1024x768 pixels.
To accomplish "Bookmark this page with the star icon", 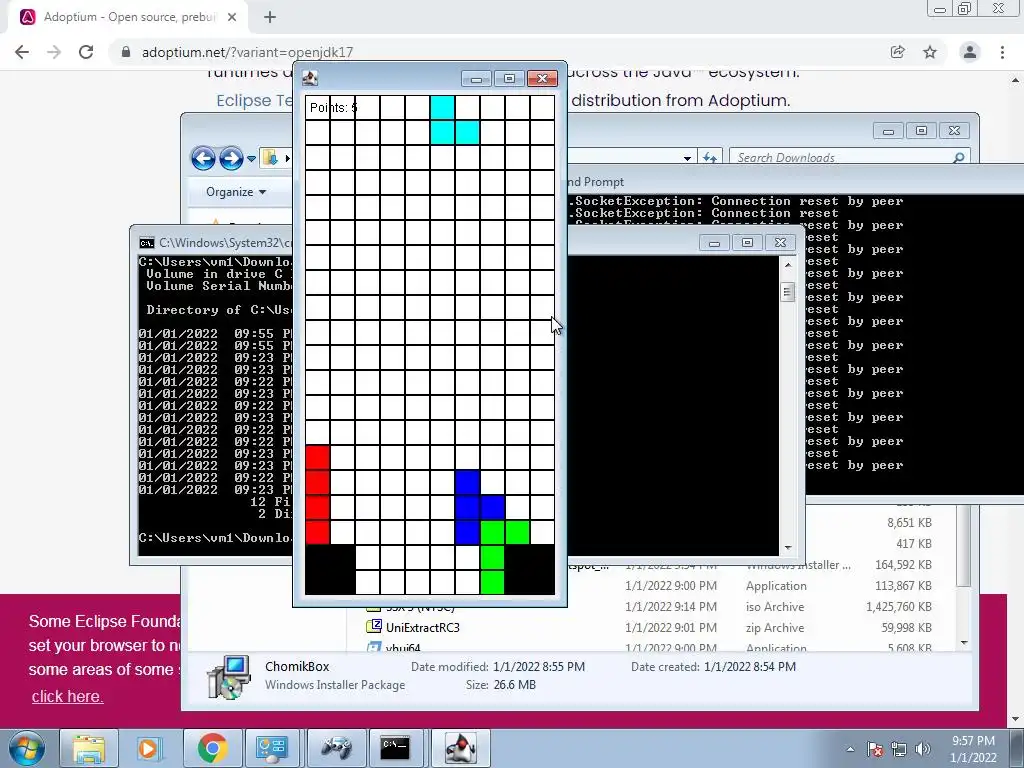I will click(930, 52).
